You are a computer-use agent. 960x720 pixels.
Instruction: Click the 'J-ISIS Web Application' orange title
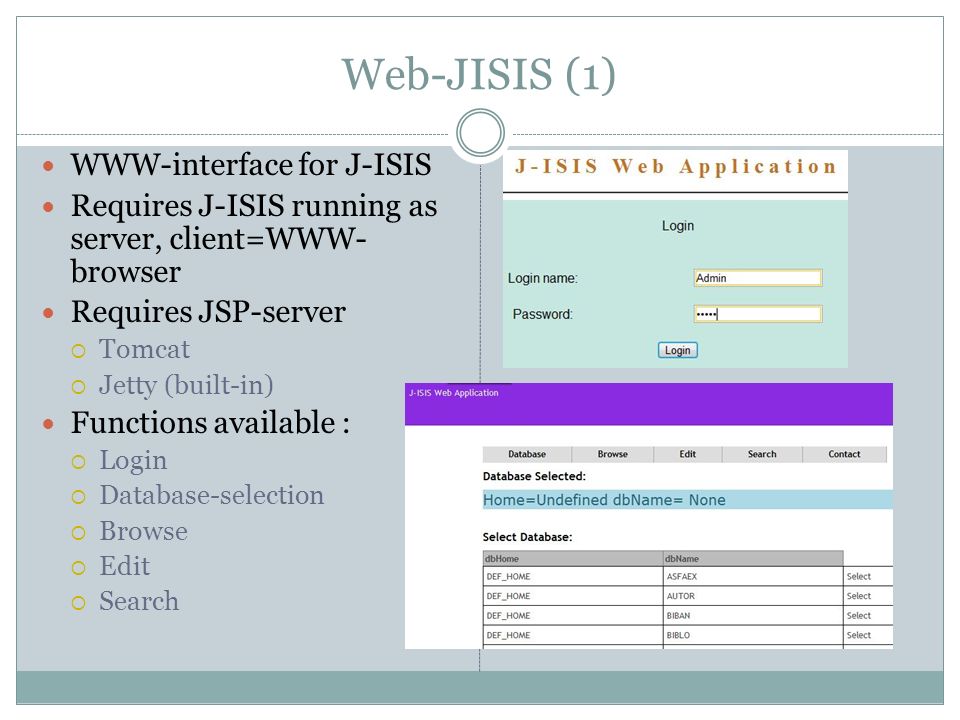click(676, 167)
